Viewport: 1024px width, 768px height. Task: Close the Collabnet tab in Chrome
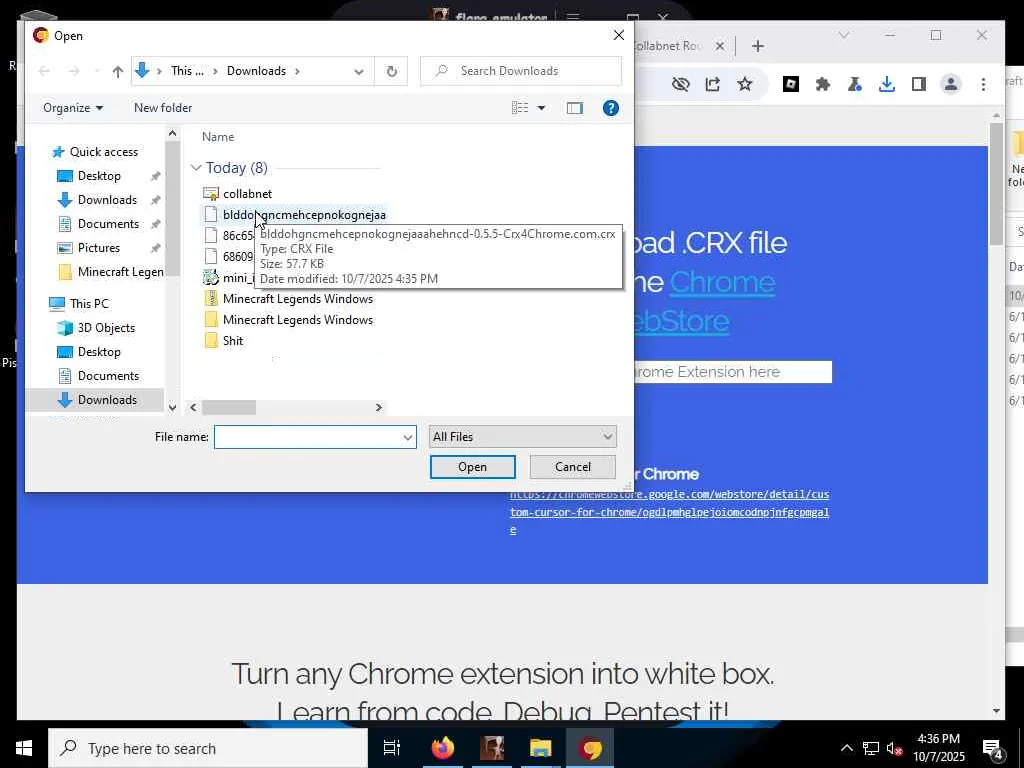pyautogui.click(x=719, y=46)
